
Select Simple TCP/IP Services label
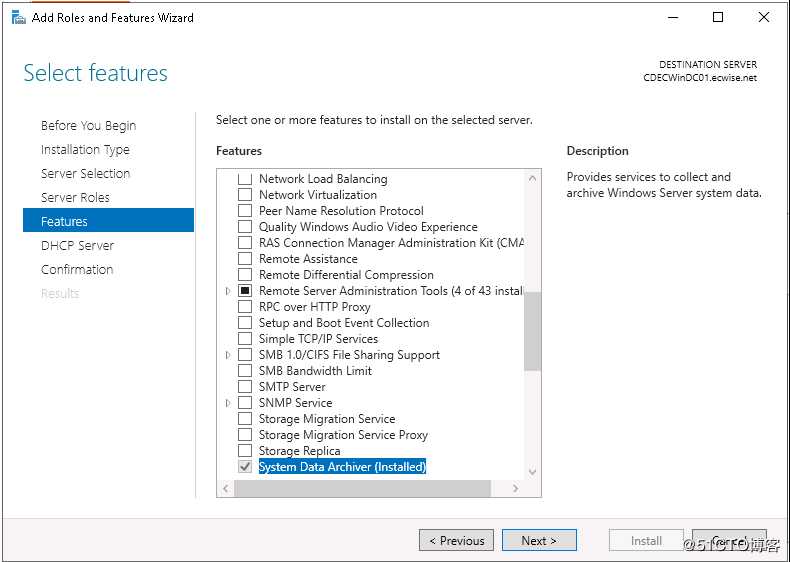[x=318, y=339]
